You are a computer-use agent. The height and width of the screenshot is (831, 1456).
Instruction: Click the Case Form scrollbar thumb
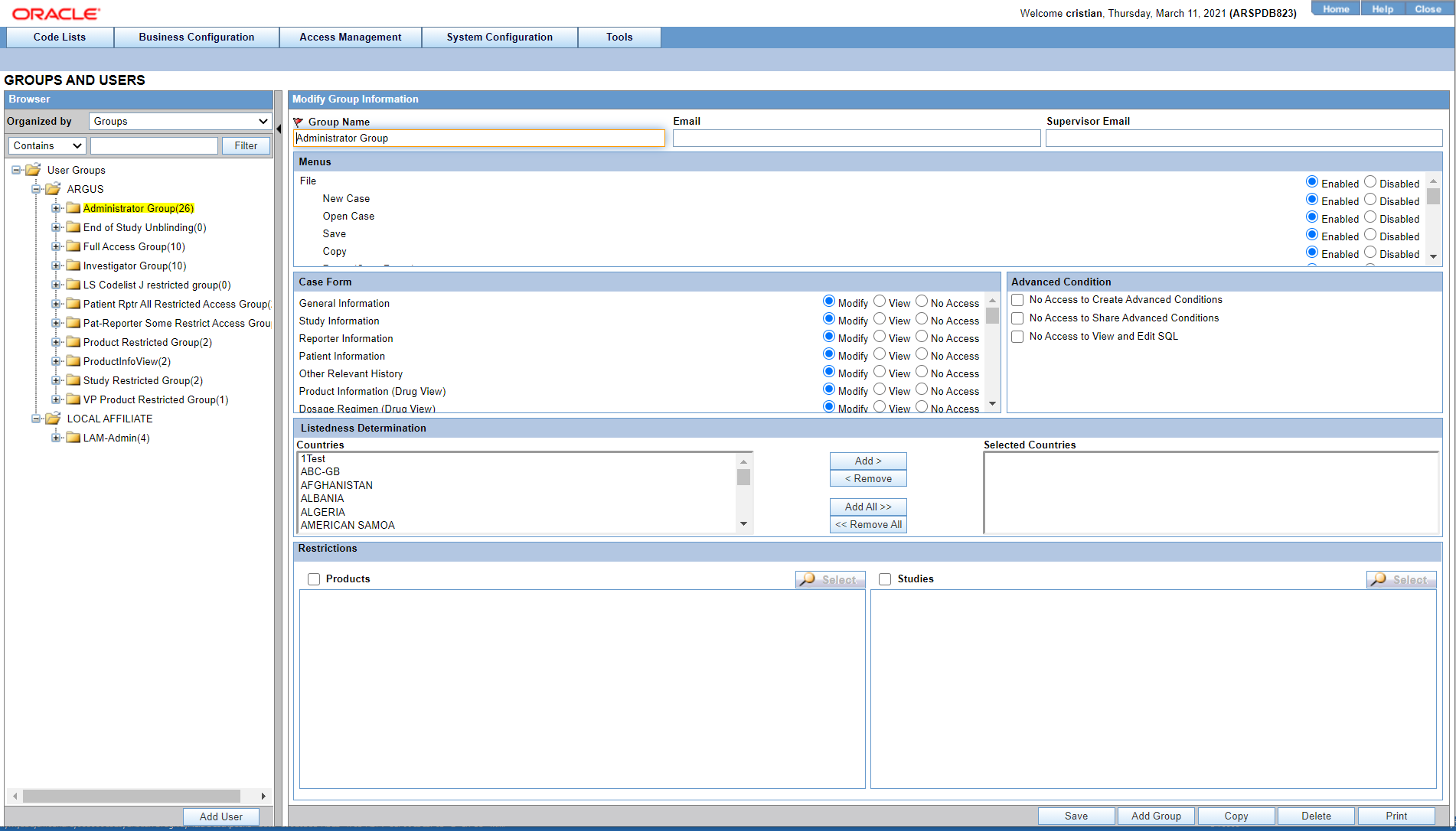[992, 316]
